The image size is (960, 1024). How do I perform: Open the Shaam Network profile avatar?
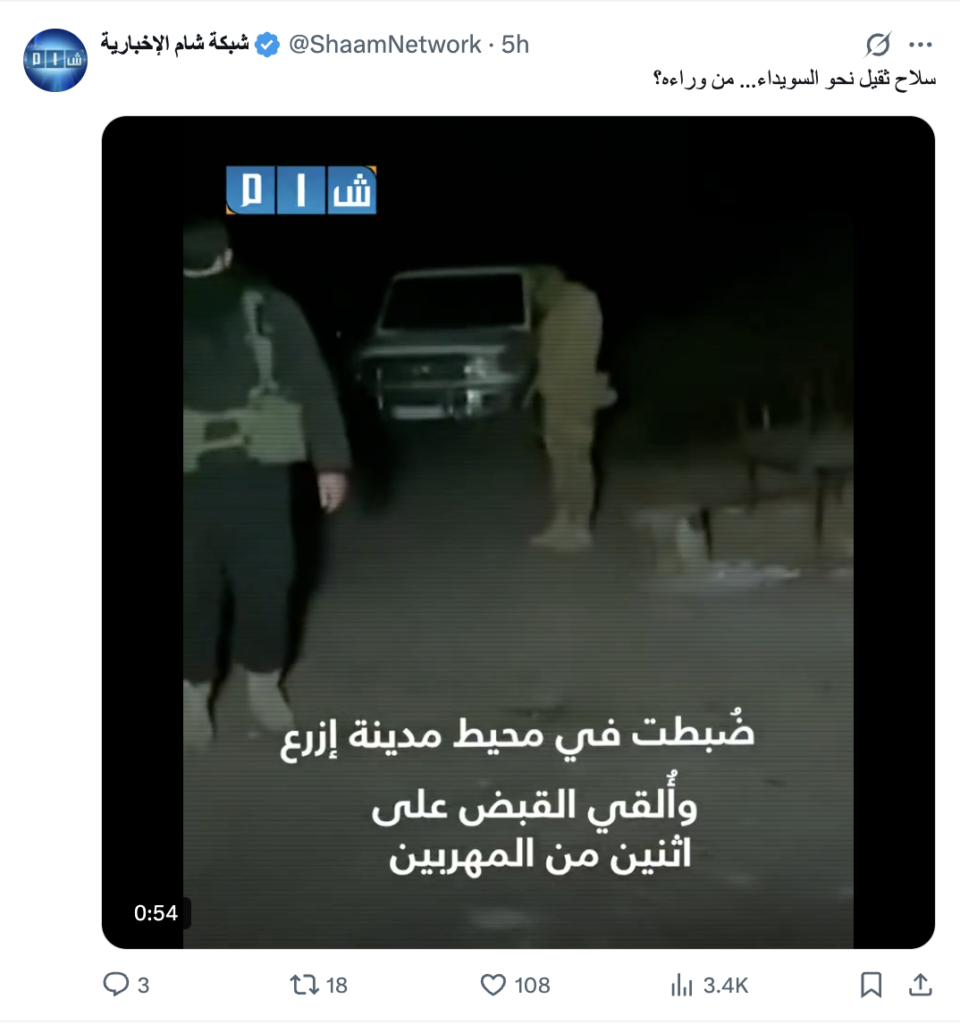[56, 60]
